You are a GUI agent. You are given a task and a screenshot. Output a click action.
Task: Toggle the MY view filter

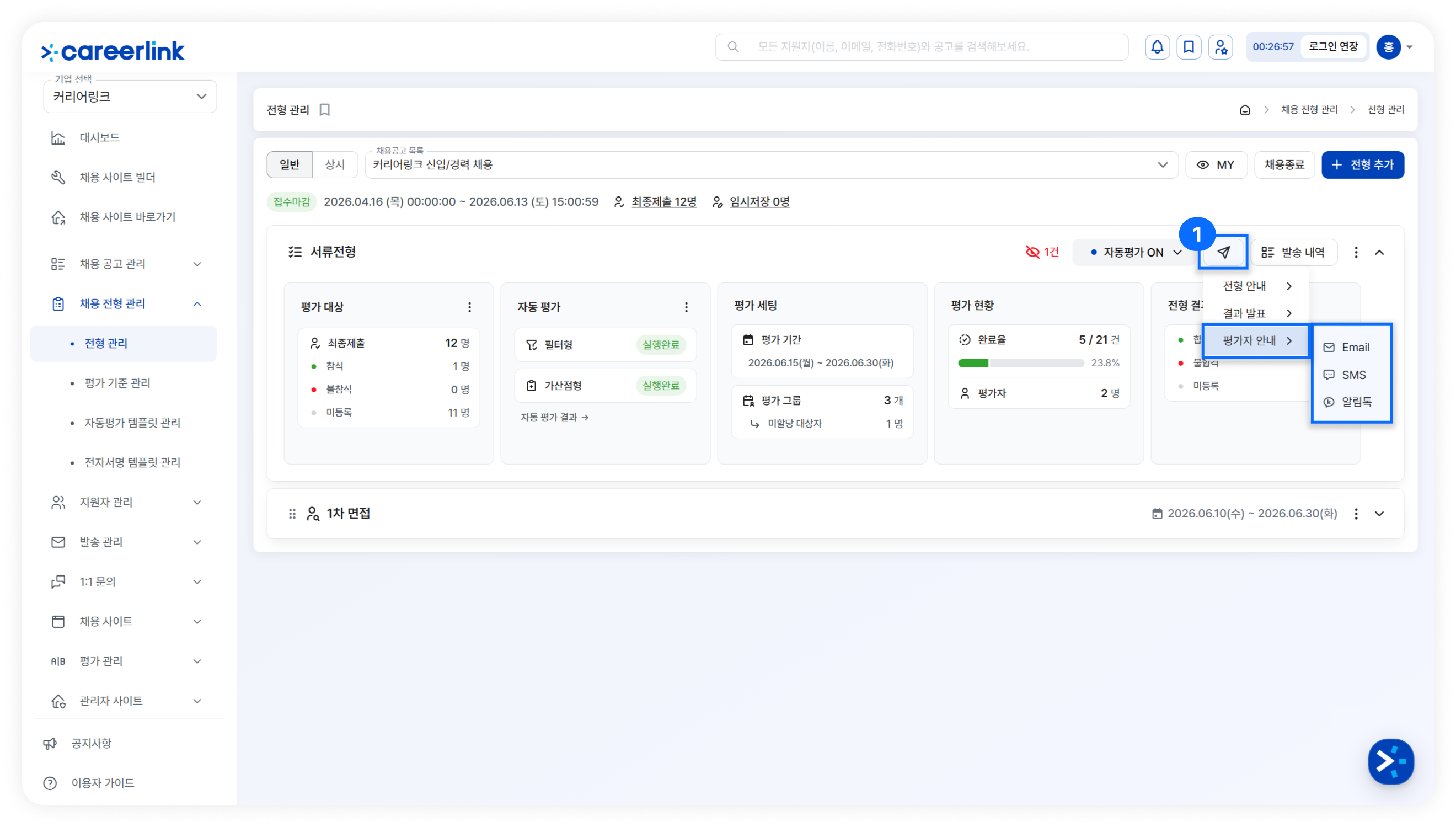1216,165
